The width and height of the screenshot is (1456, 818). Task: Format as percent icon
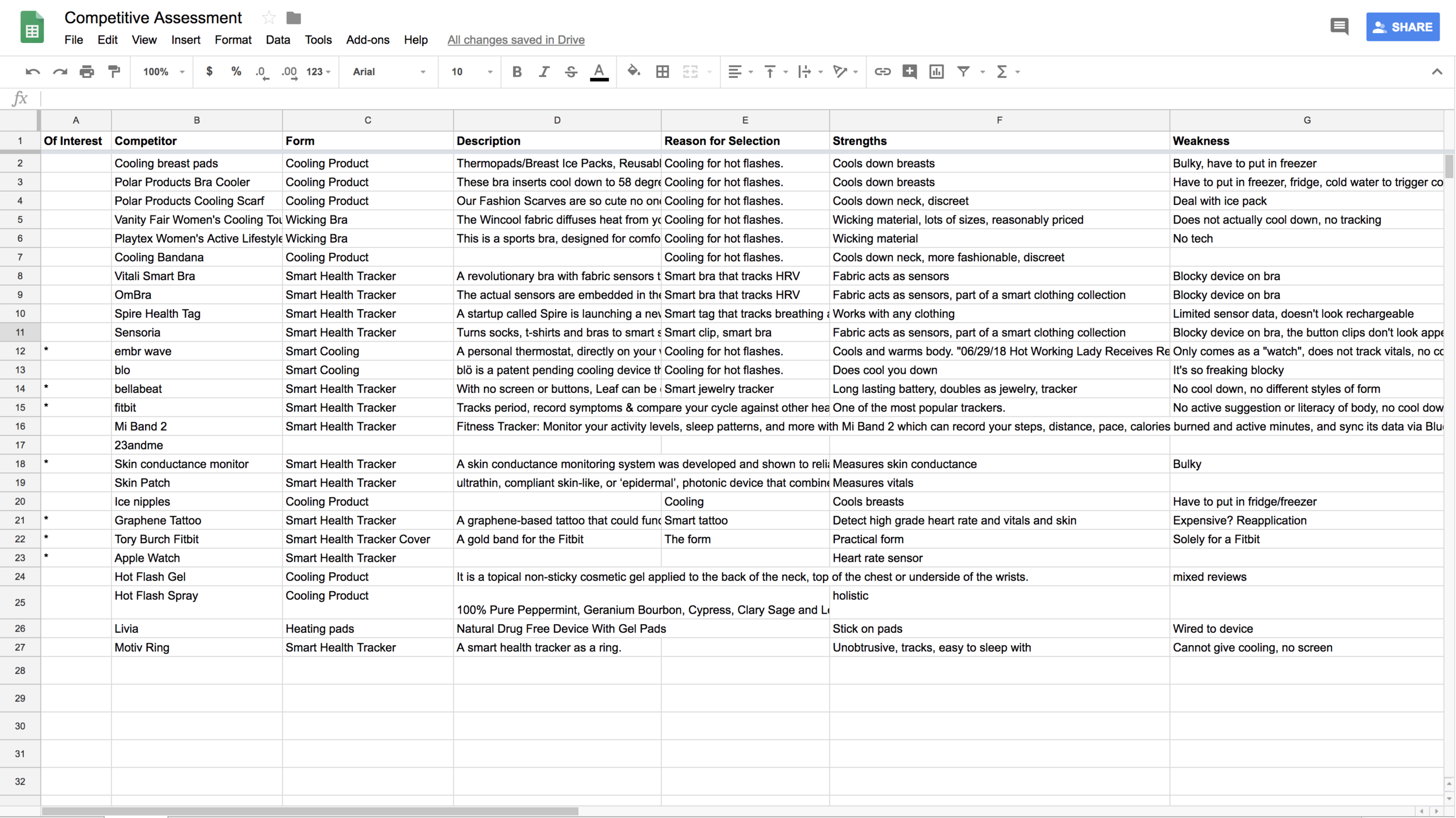(236, 72)
